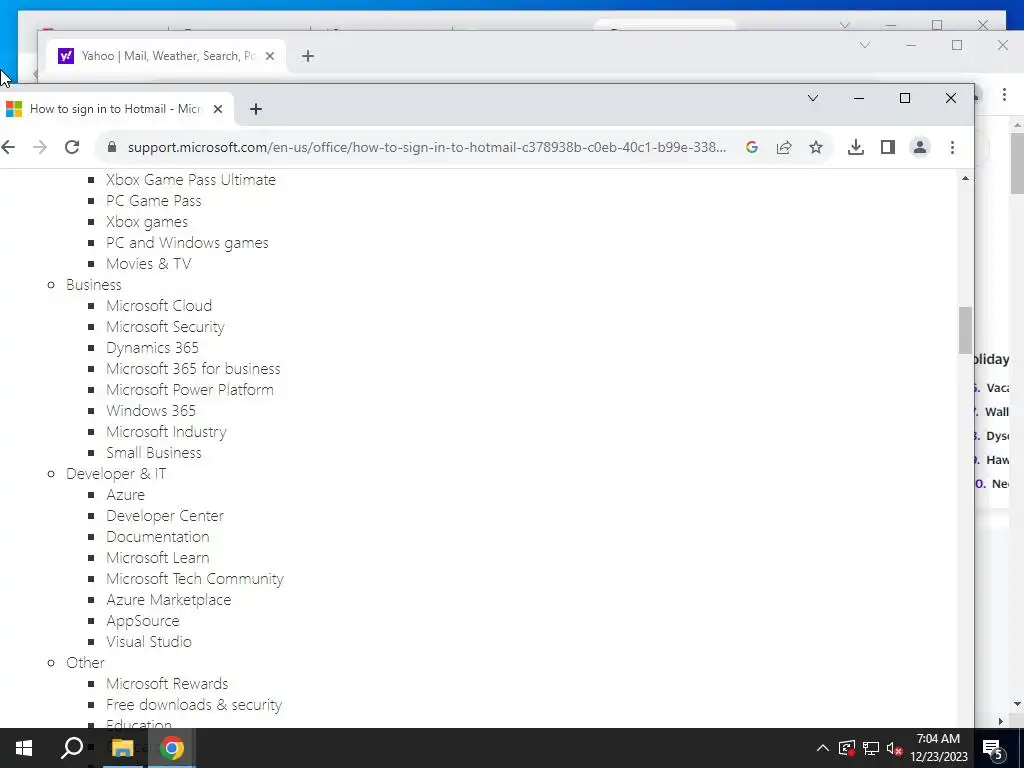Add a new tab in the Yahoo window

point(308,56)
